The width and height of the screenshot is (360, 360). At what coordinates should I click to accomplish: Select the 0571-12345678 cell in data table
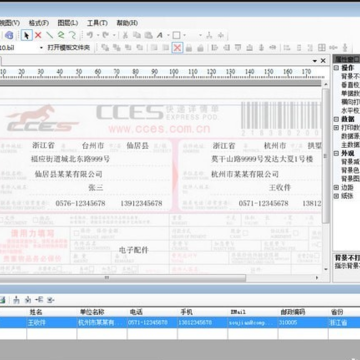pyautogui.click(x=152, y=323)
